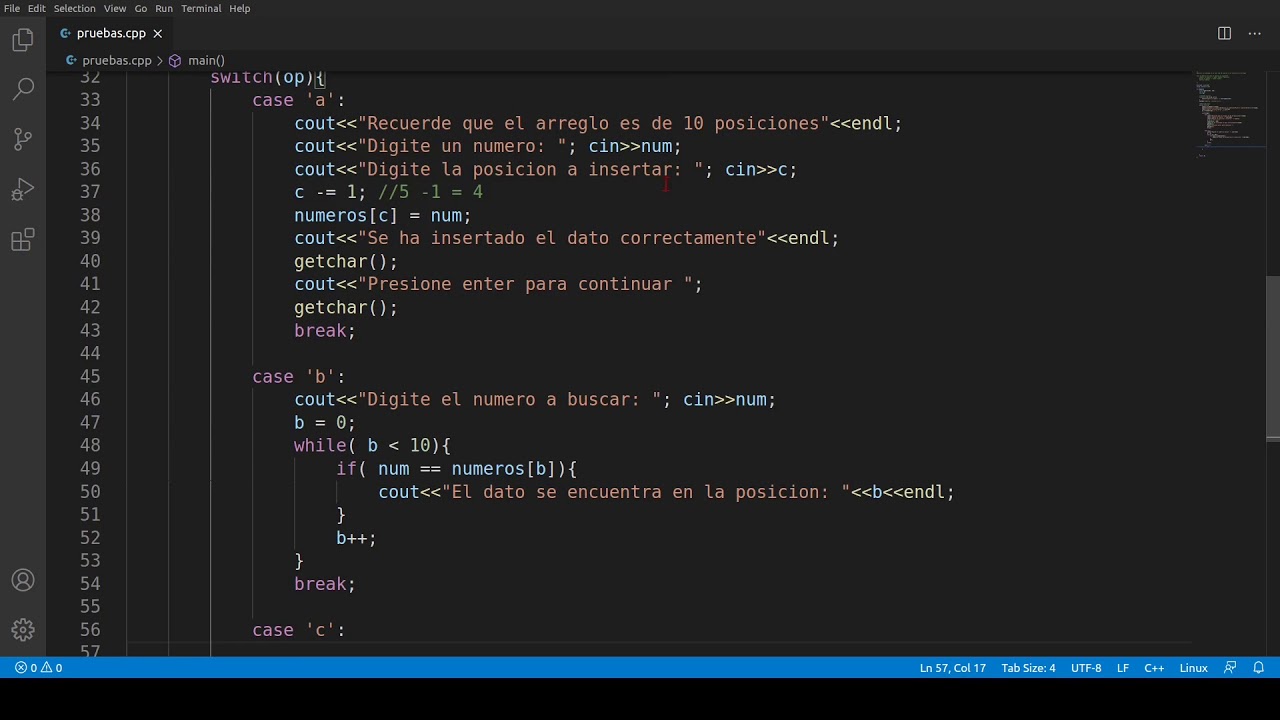1280x720 pixels.
Task: Open the Run menu
Action: coord(164,8)
